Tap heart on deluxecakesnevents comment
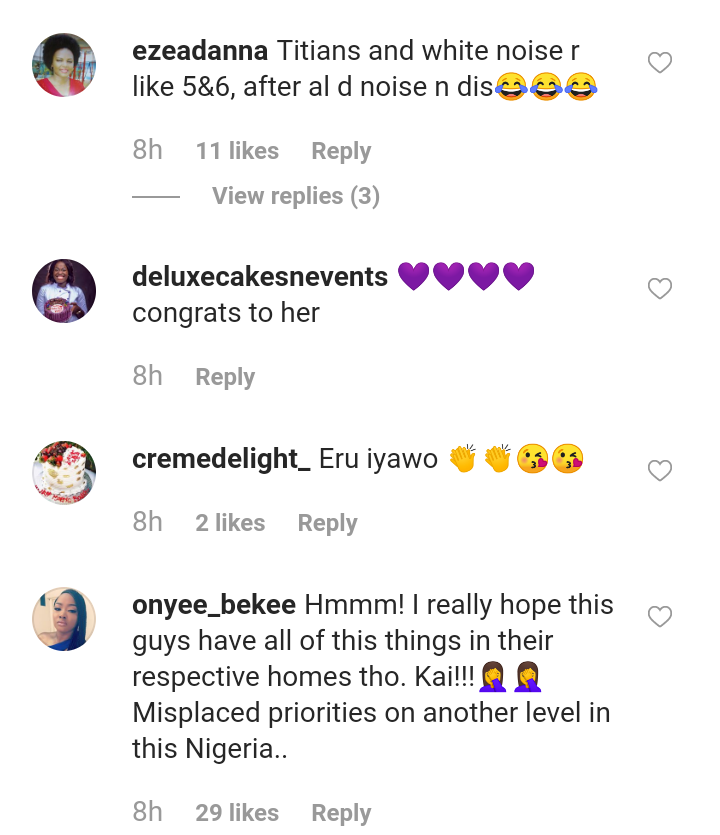Image resolution: width=720 pixels, height=835 pixels. pyautogui.click(x=660, y=289)
